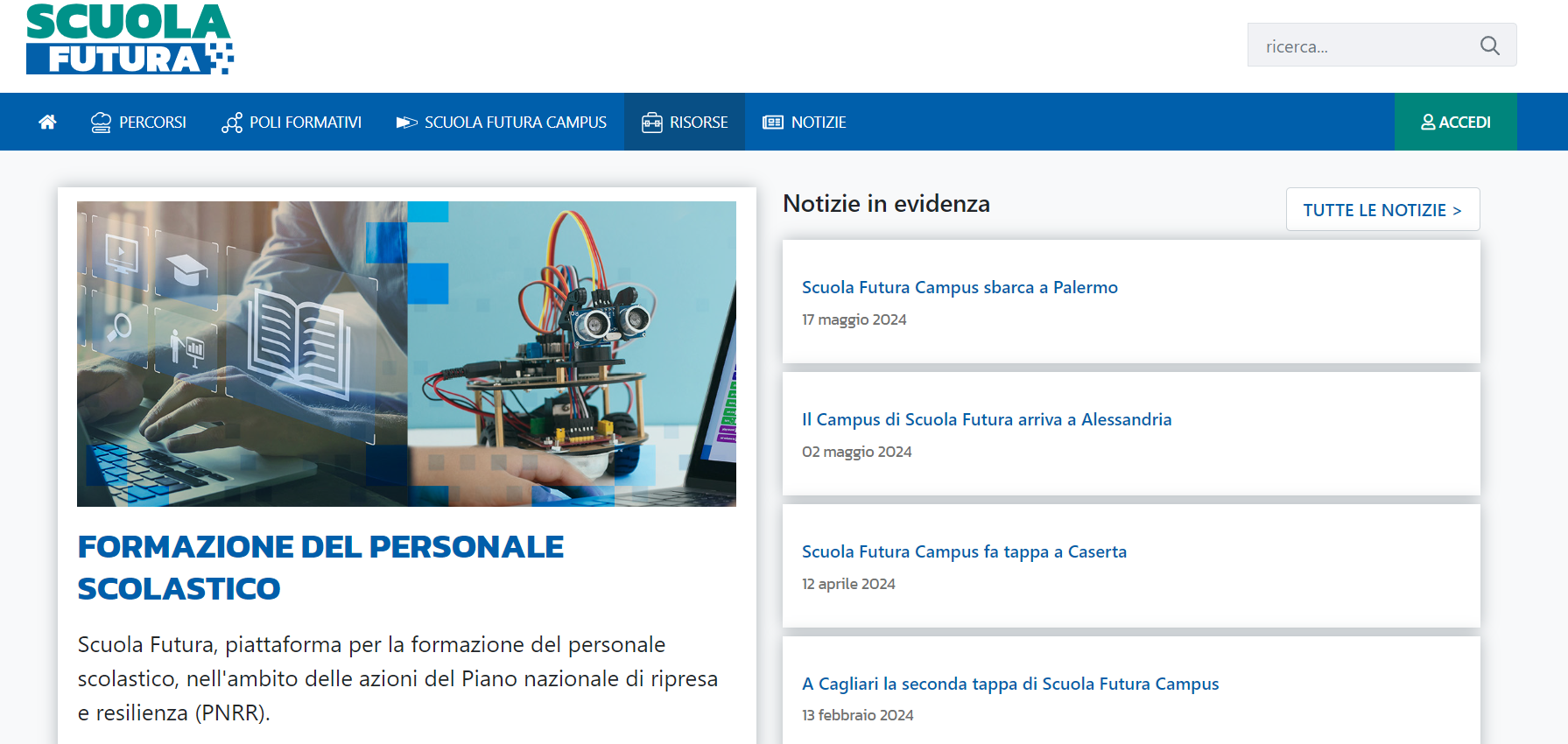Click the date 12 aprile 2024
The image size is (1568, 744).
848,584
